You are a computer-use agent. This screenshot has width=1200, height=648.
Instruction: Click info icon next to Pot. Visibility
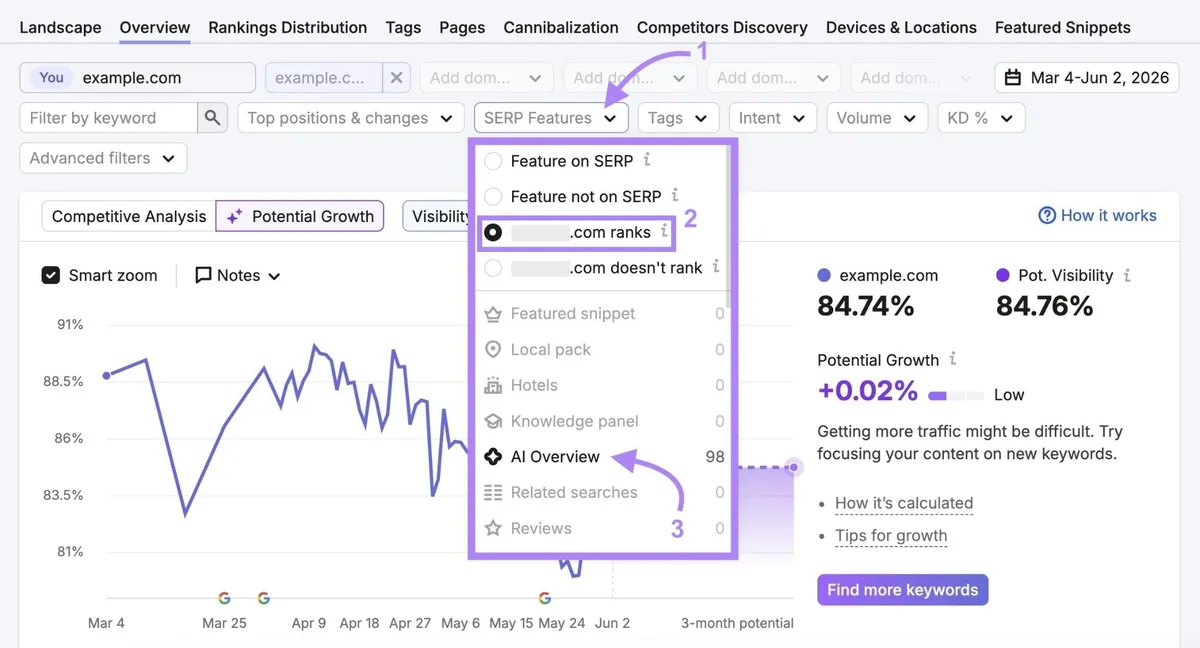[x=1127, y=275]
